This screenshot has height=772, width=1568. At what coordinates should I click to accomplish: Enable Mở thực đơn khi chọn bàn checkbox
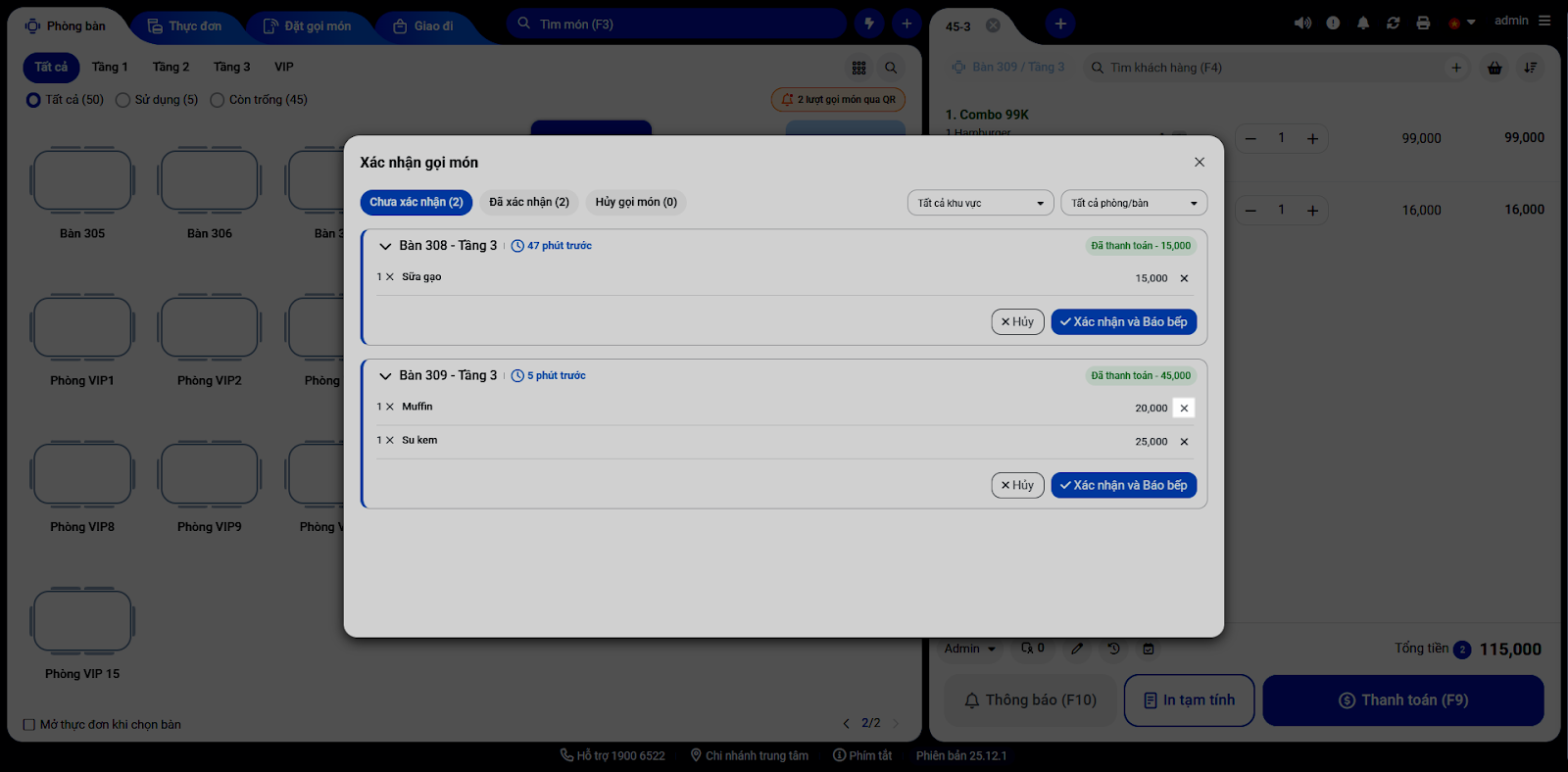tap(29, 725)
